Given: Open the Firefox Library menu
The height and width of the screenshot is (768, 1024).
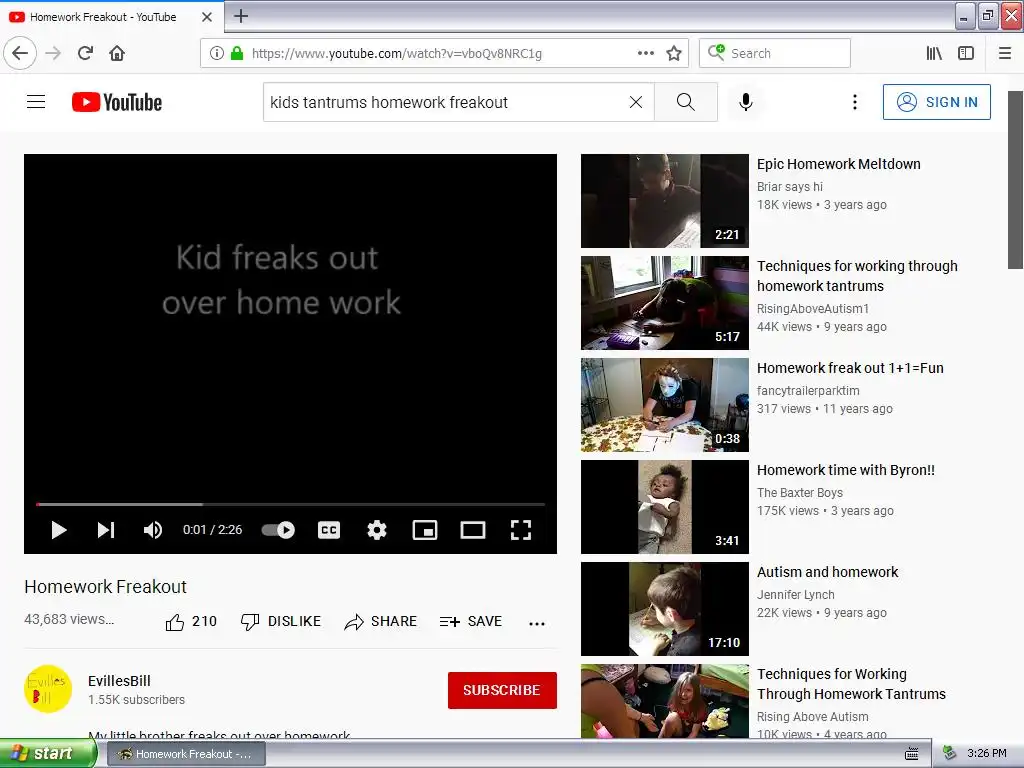Looking at the screenshot, I should (934, 54).
